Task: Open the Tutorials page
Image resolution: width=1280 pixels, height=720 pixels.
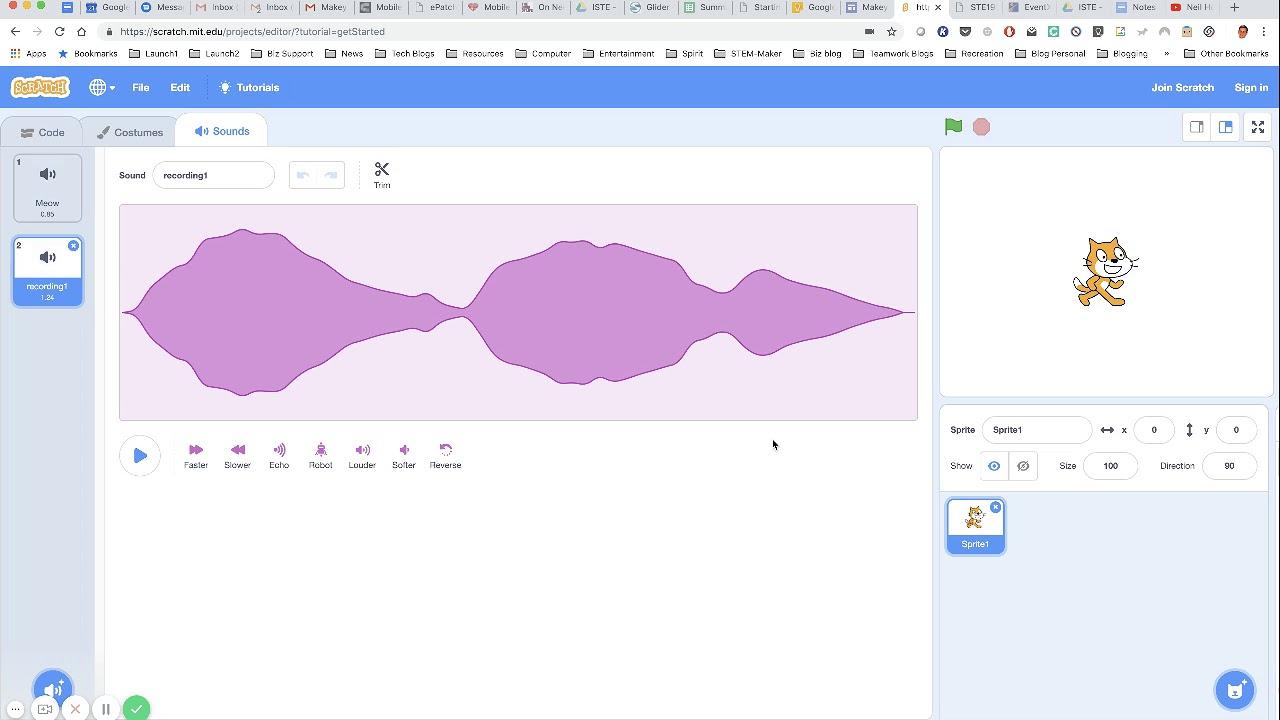Action: coord(248,87)
